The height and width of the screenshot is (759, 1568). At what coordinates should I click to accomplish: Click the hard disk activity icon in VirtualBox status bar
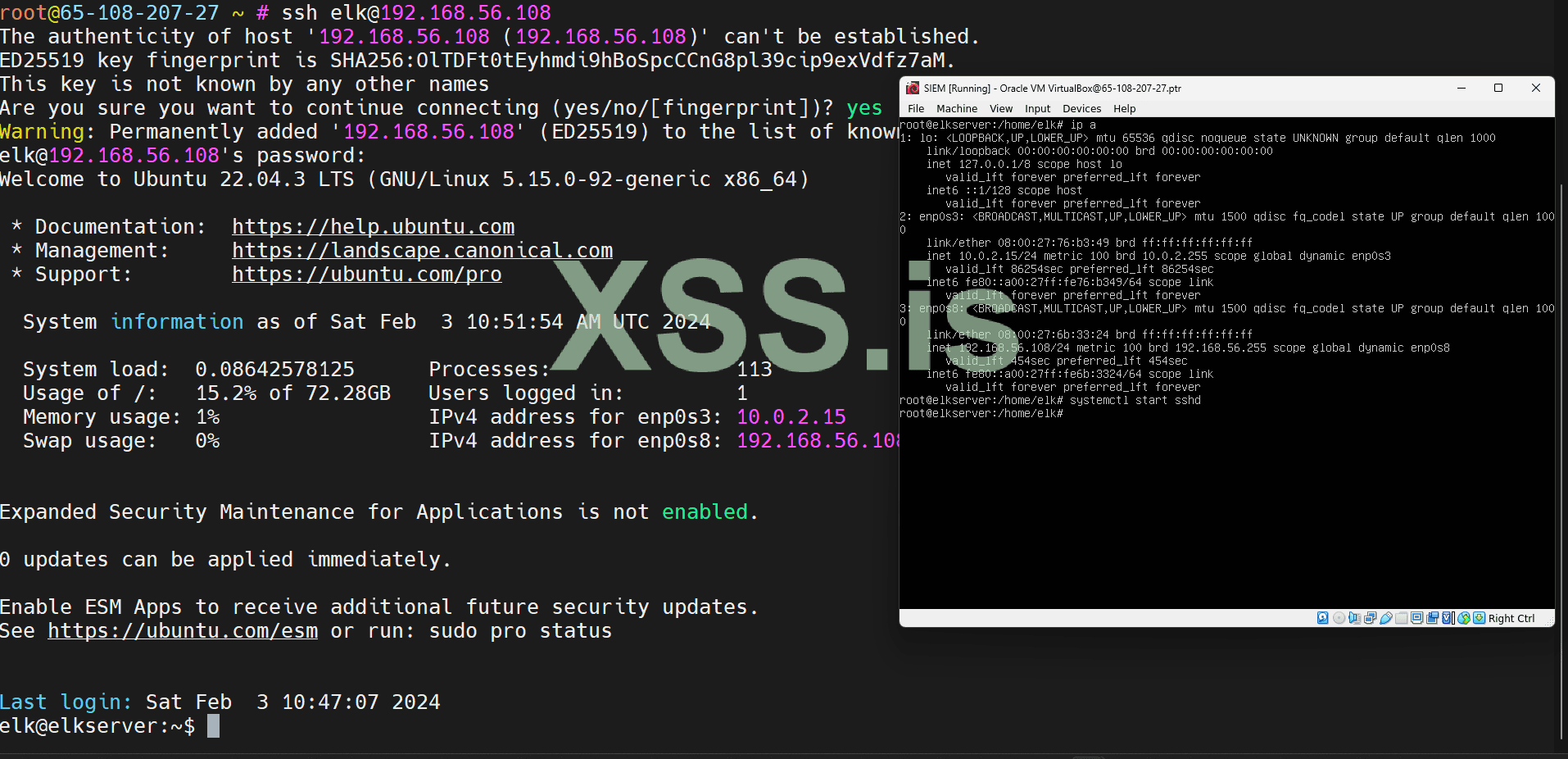point(1322,618)
